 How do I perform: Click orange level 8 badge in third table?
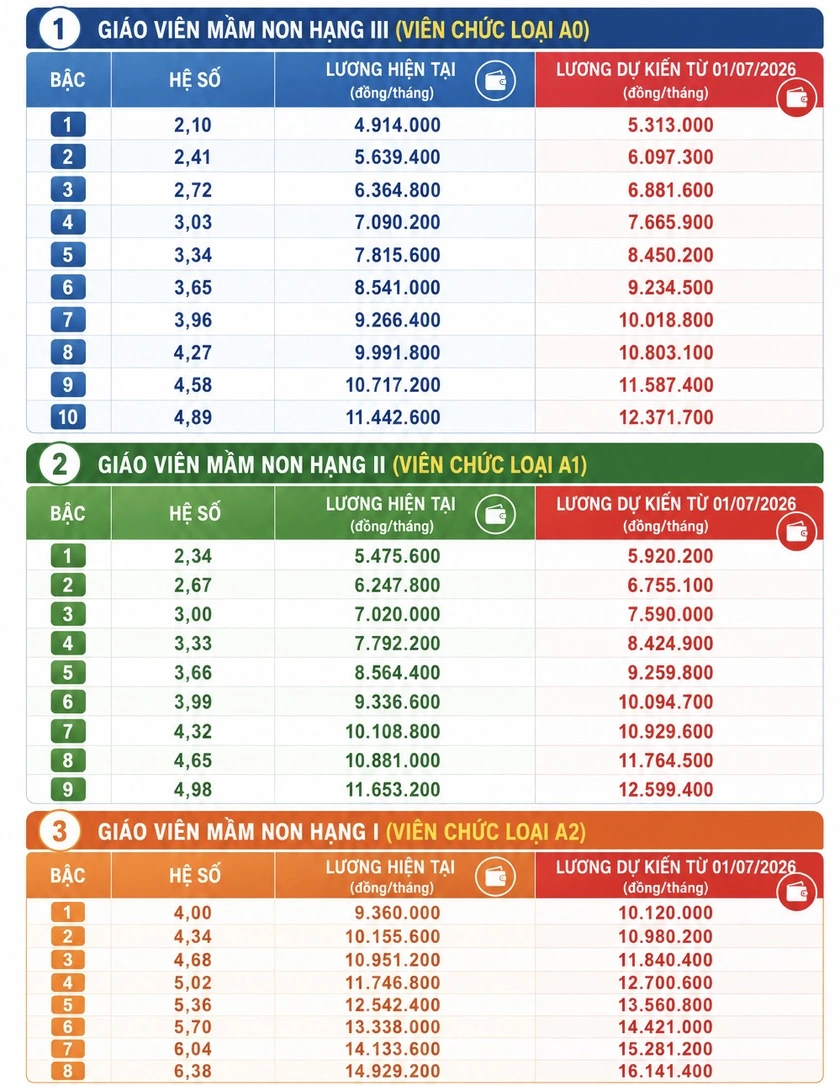(68, 1071)
